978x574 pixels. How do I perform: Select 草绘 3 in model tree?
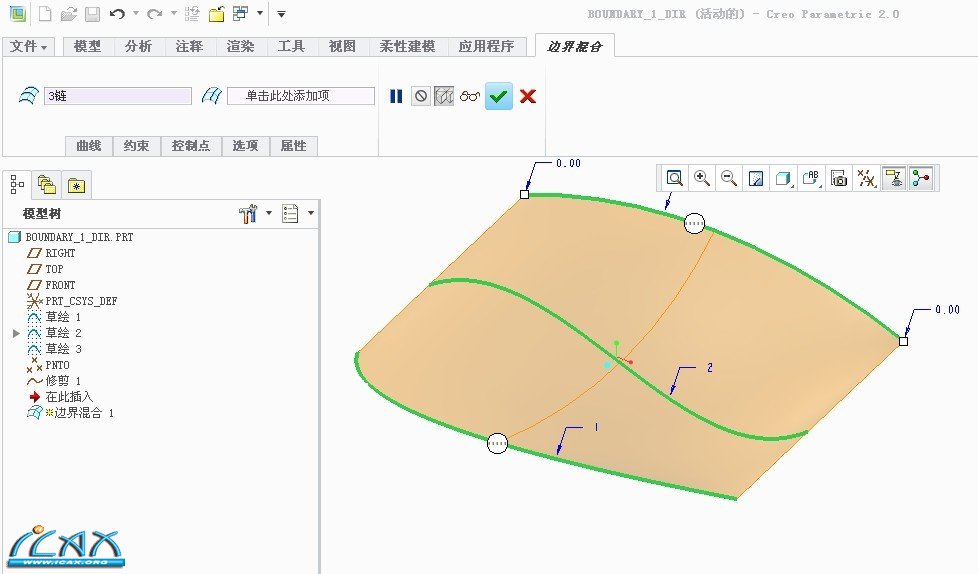coord(54,349)
